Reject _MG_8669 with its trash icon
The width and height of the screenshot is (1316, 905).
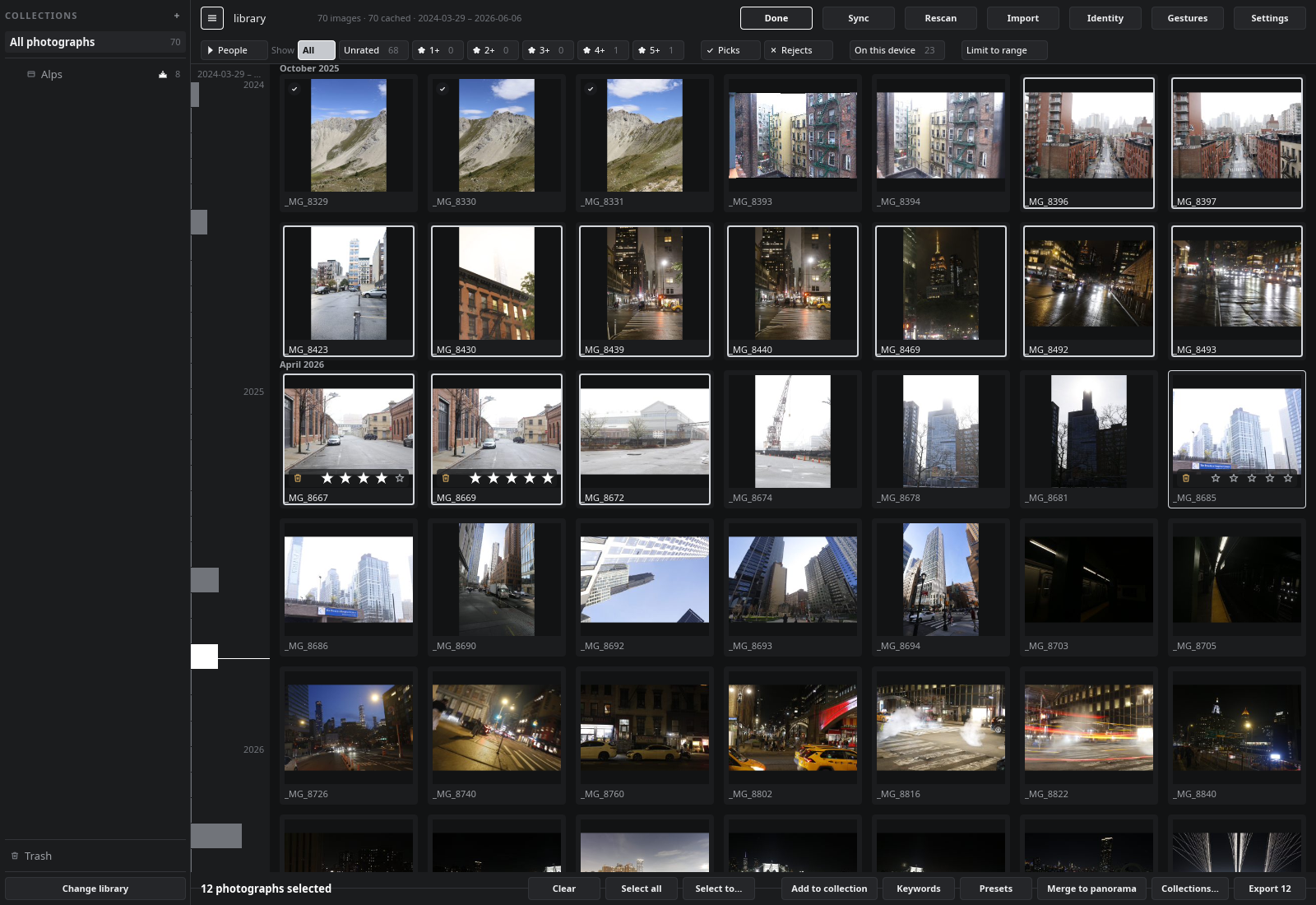(446, 478)
